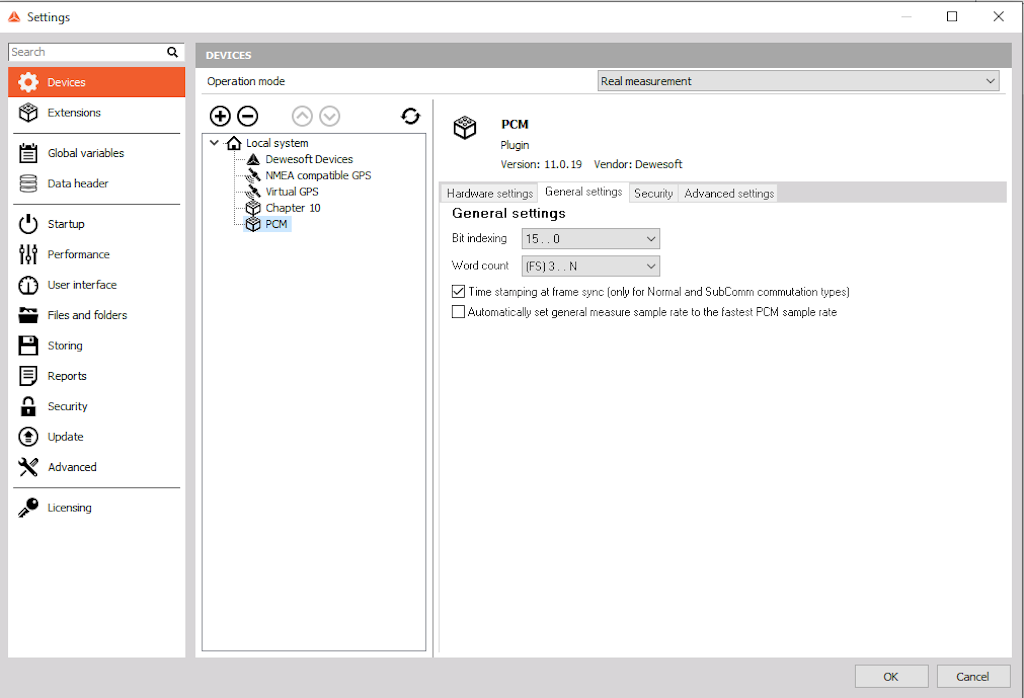The image size is (1024, 698).
Task: Open the Advanced settings tab
Action: pyautogui.click(x=729, y=193)
